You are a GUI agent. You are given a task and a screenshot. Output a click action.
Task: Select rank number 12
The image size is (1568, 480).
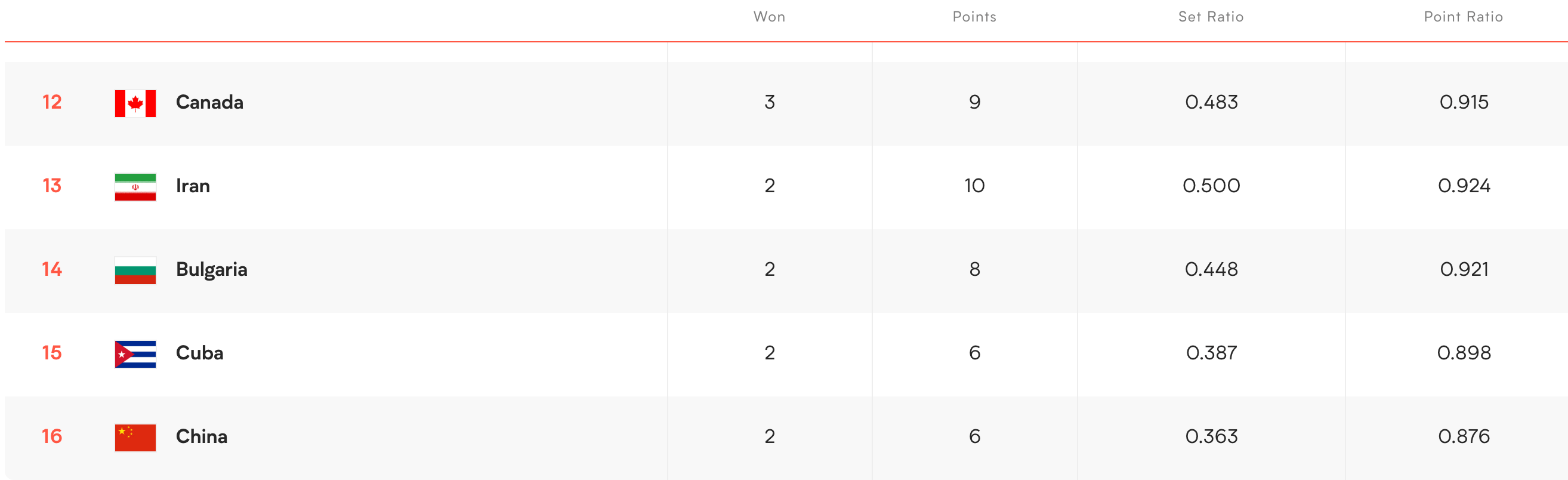point(52,102)
